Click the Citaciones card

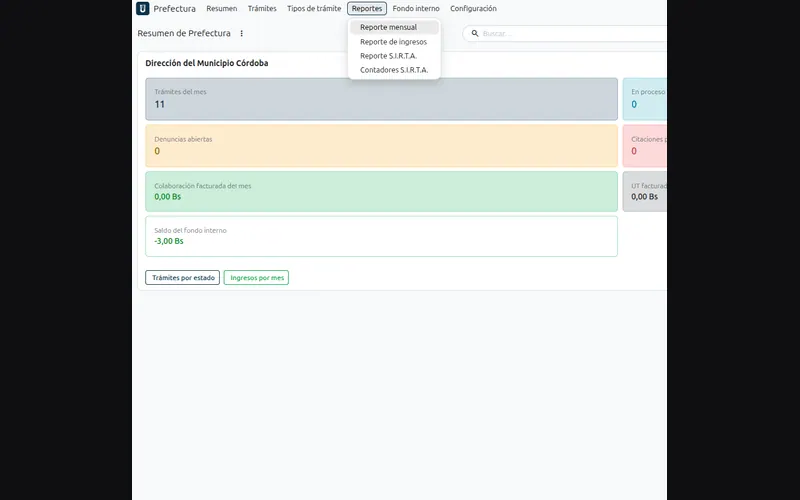click(645, 146)
